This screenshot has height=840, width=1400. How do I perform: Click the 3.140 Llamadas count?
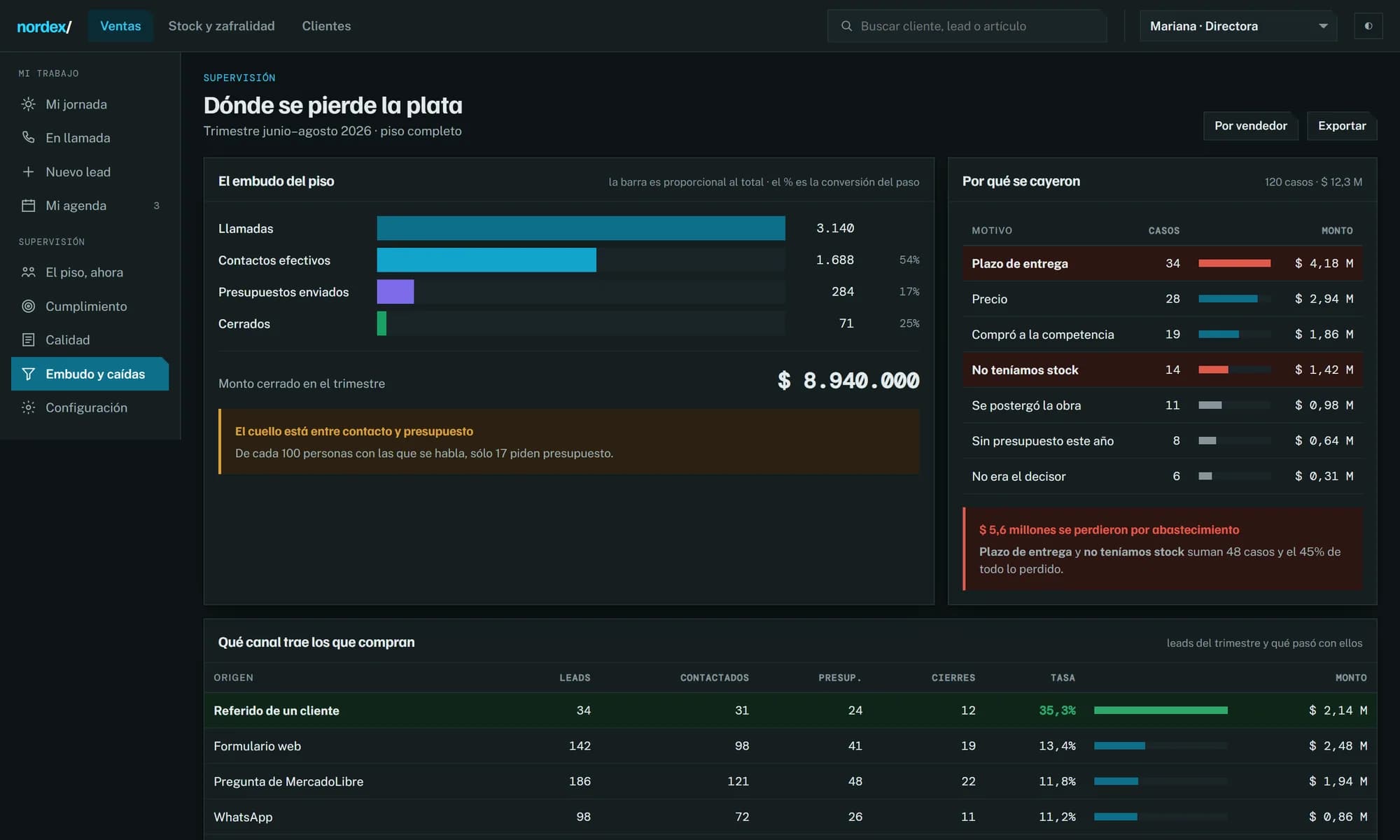click(835, 228)
